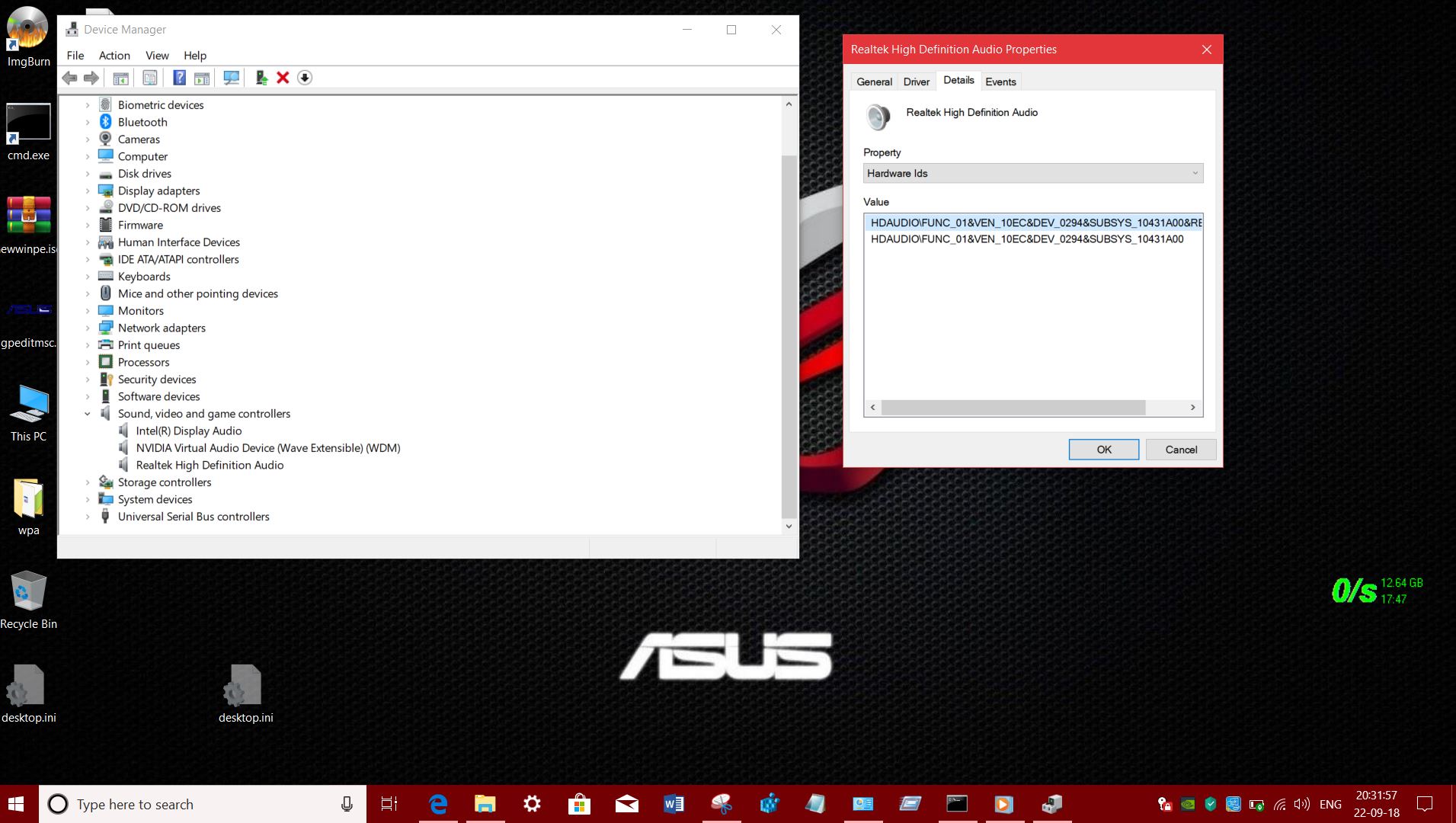Select Realtek High Definition Audio tree item
The height and width of the screenshot is (823, 1456).
[x=210, y=466]
